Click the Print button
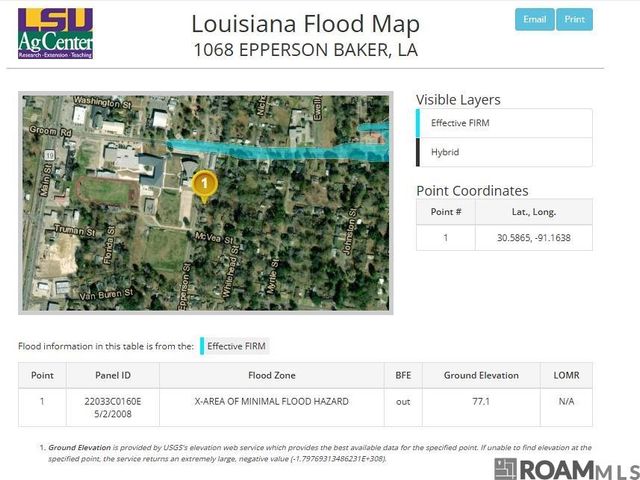This screenshot has height=480, width=640. point(574,20)
